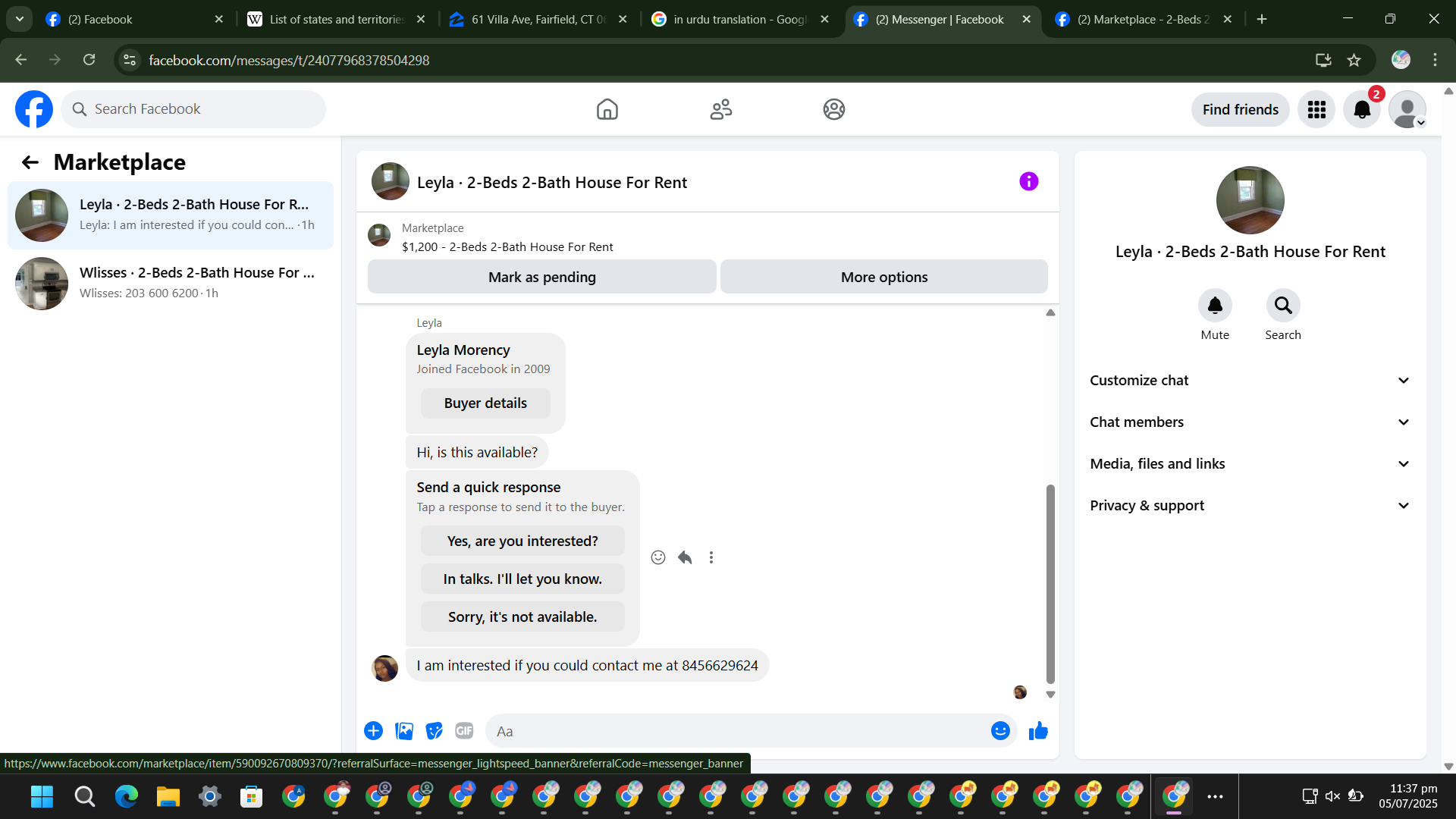Screen dimensions: 1456x819
Task: Open more actions plus icon
Action: tap(373, 731)
